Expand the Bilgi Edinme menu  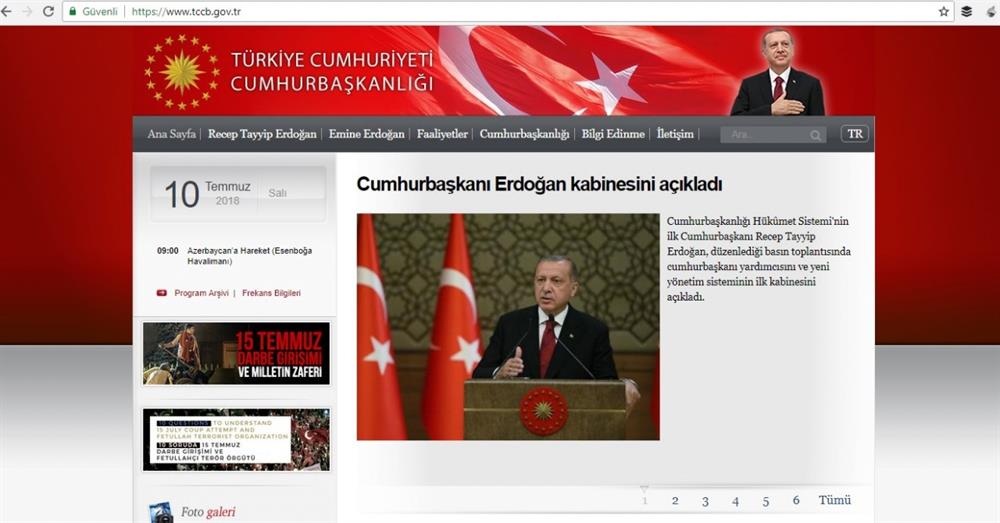point(613,134)
